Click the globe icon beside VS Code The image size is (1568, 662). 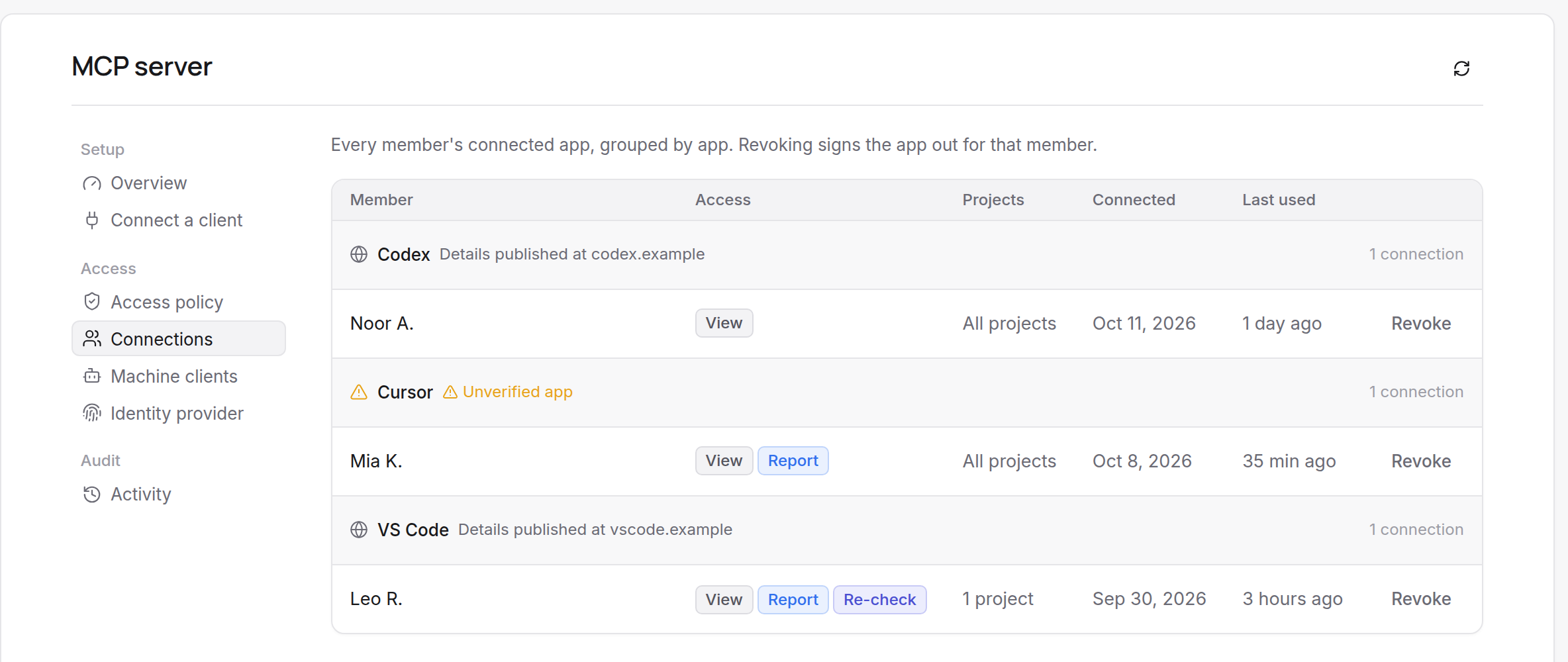click(359, 530)
